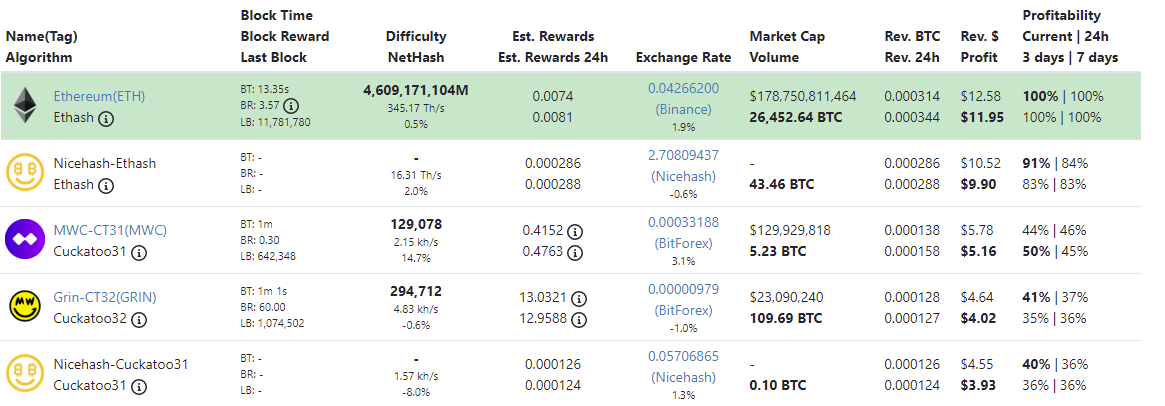Open the Ethereum(ETH) coin link
The width and height of the screenshot is (1165, 406).
tap(99, 96)
